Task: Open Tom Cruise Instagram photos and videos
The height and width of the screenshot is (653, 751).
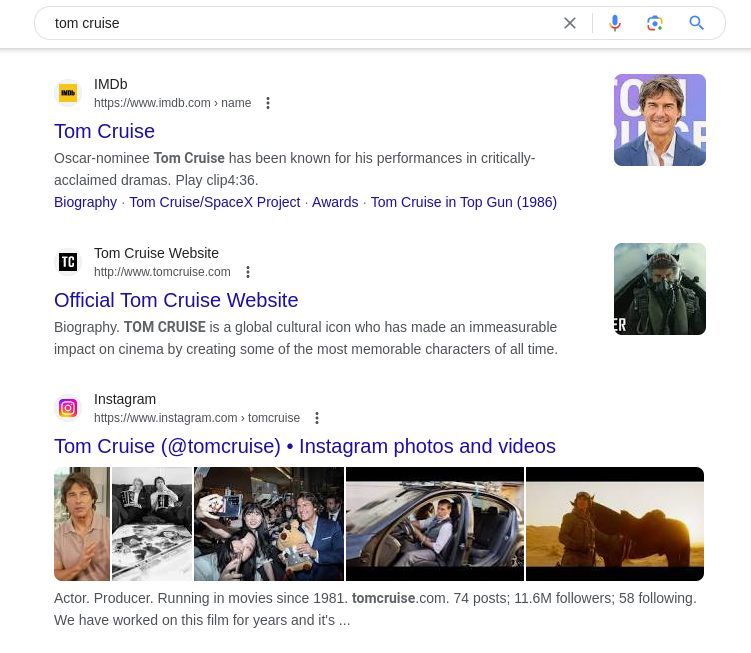Action: 304,446
